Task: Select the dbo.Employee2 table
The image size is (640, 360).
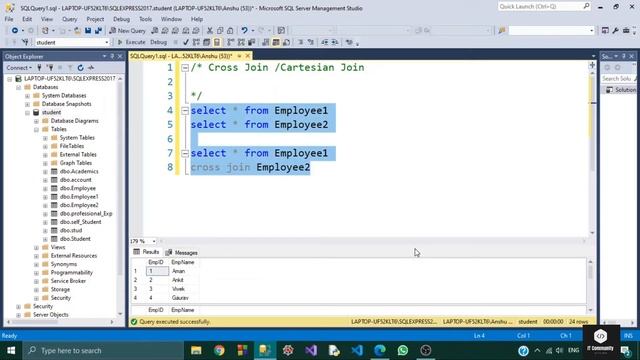Action: pos(79,205)
